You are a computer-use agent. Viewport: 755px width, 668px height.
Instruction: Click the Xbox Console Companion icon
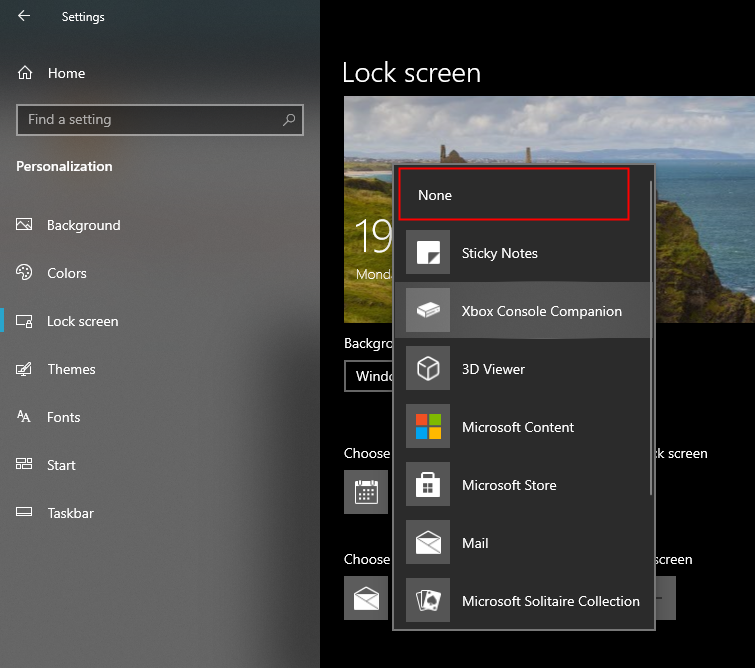click(x=428, y=310)
